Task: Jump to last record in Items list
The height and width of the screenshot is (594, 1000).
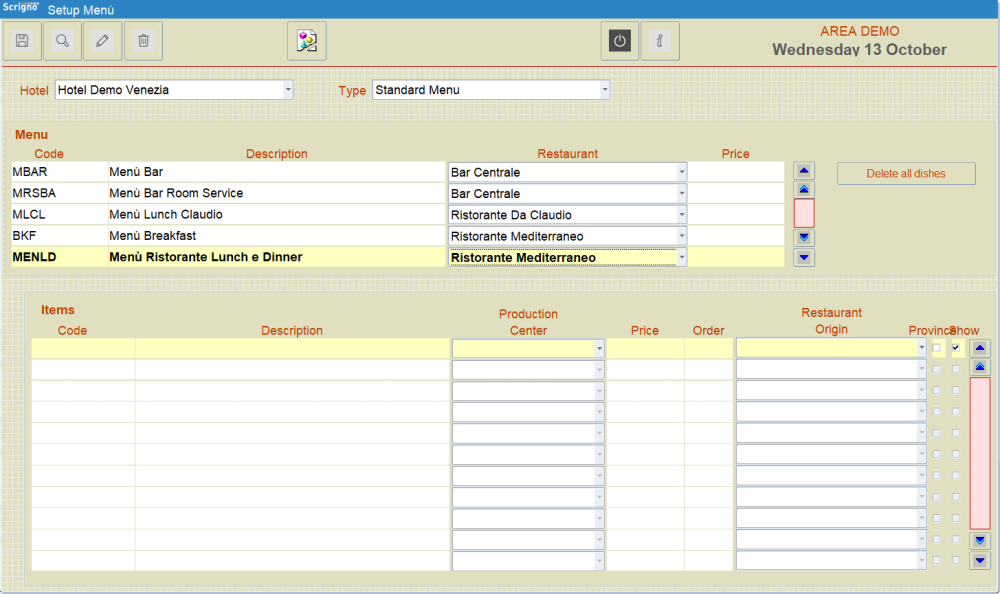Action: 980,561
